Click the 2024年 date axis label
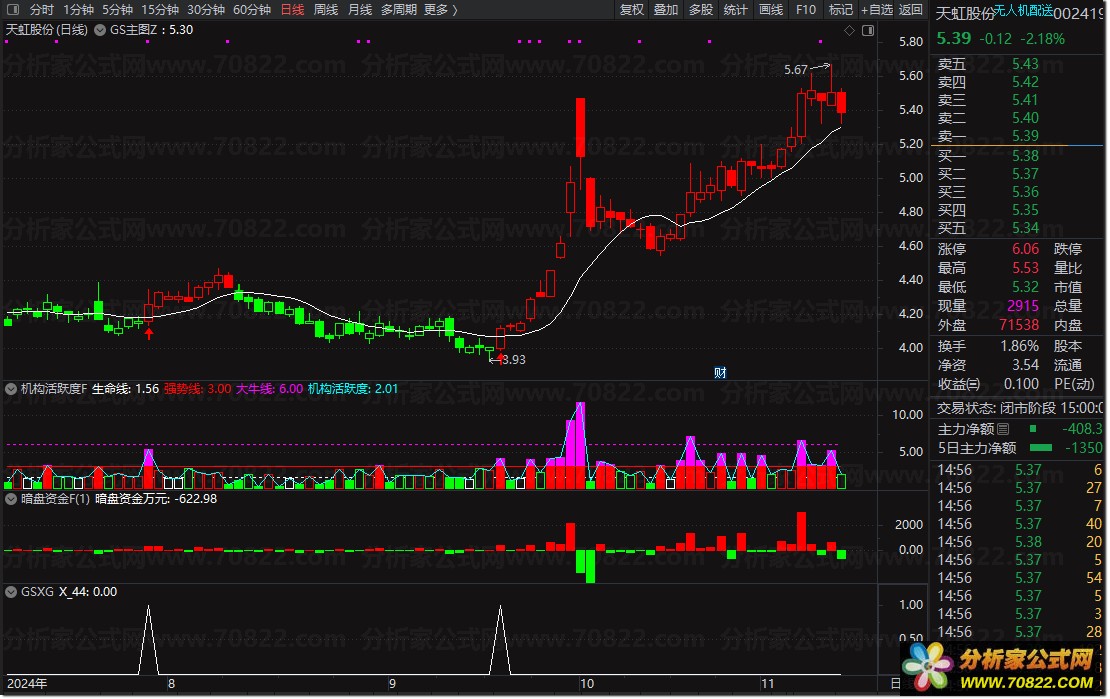The image size is (1110, 699). [x=27, y=684]
